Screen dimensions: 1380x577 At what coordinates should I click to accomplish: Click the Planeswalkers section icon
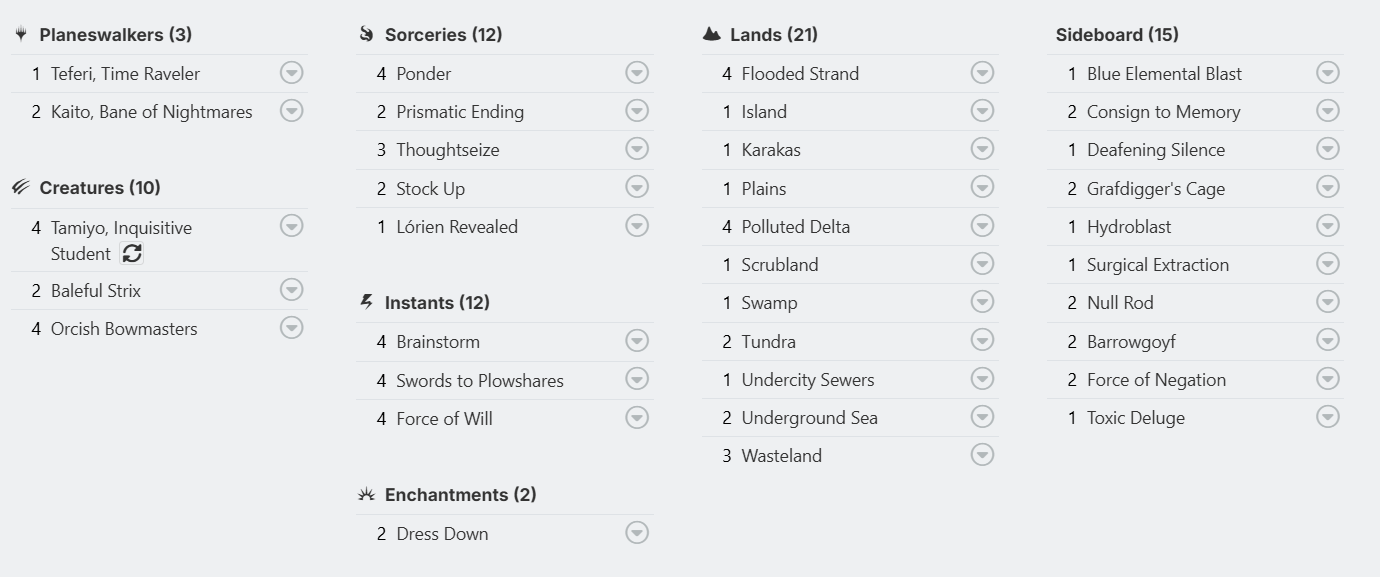[x=21, y=35]
